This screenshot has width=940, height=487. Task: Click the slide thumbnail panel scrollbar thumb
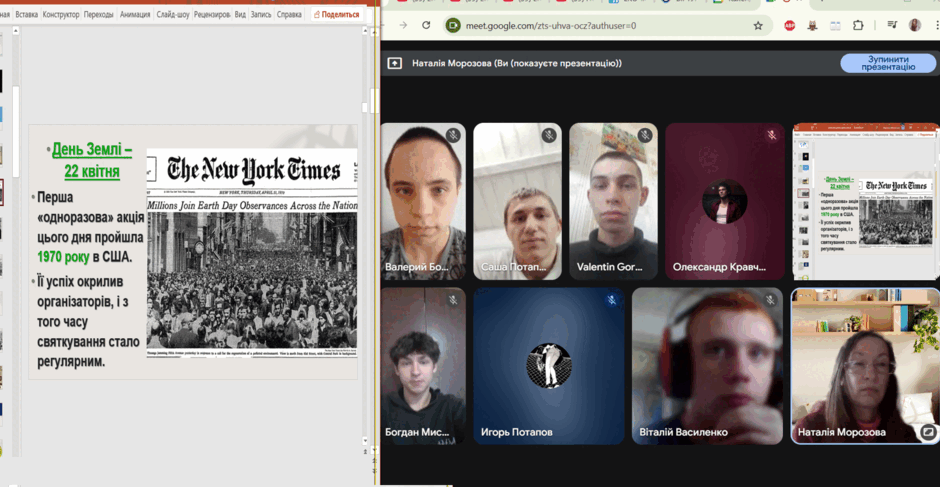(16, 131)
